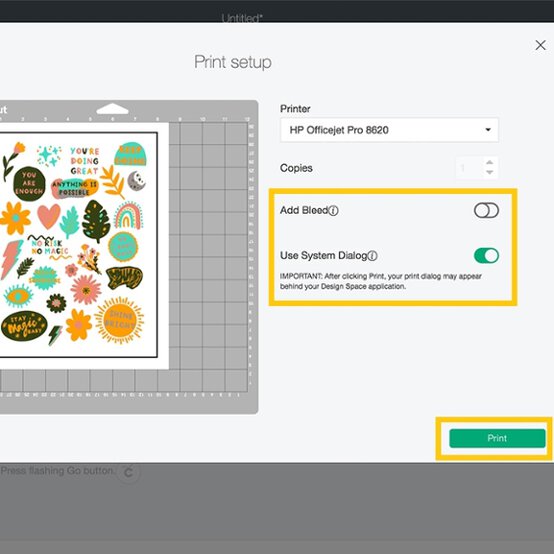Click the refresh icon beside Go button text
This screenshot has height=554, width=554.
129,472
